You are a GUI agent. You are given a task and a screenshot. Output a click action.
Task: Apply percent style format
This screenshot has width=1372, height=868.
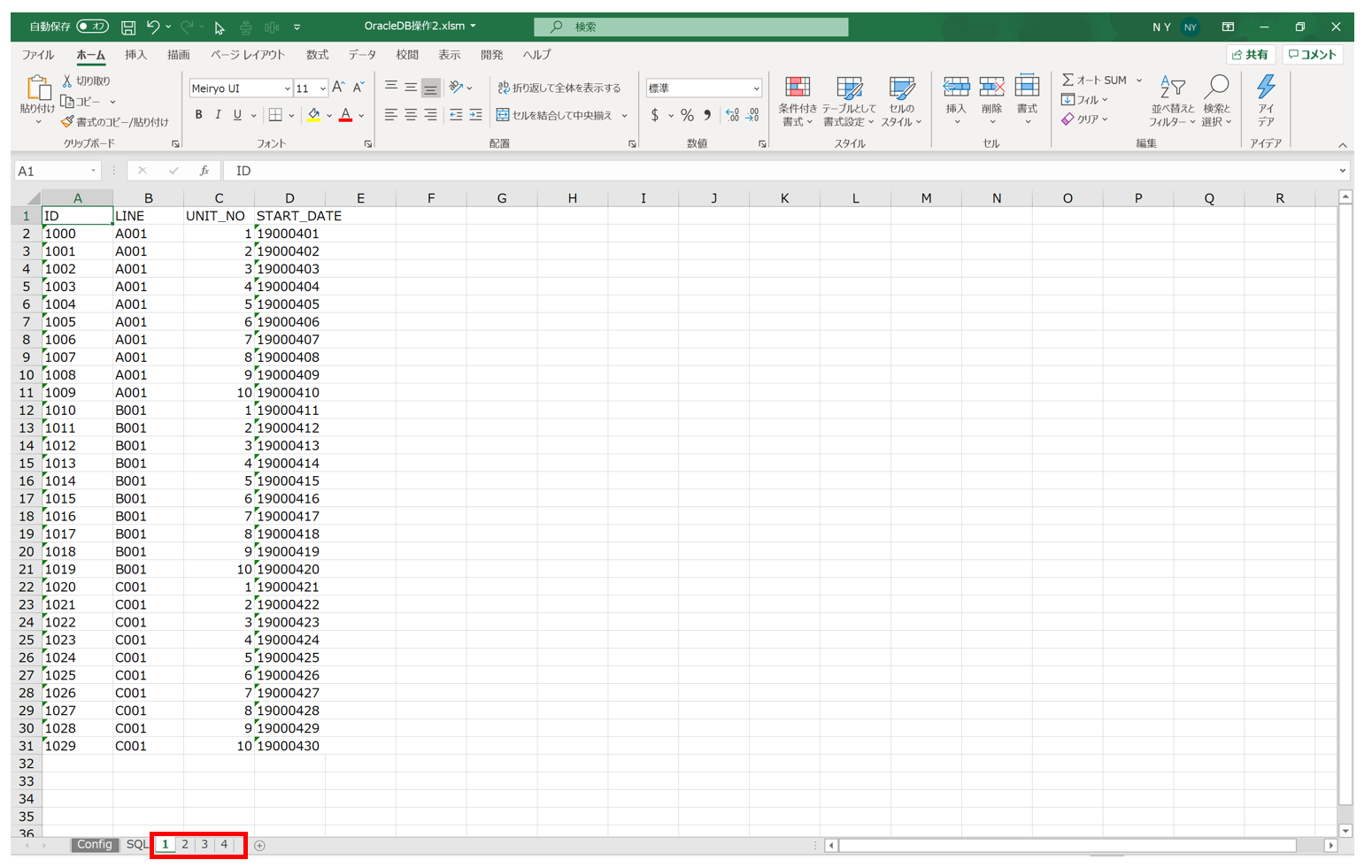pyautogui.click(x=687, y=115)
